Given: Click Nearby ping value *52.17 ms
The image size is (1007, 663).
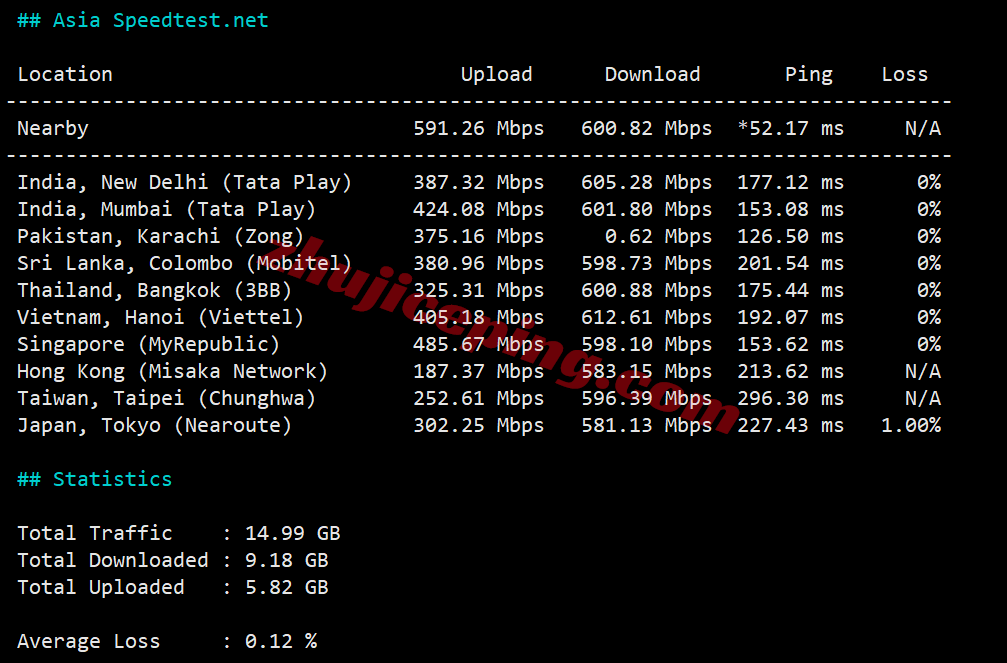Looking at the screenshot, I should [791, 128].
